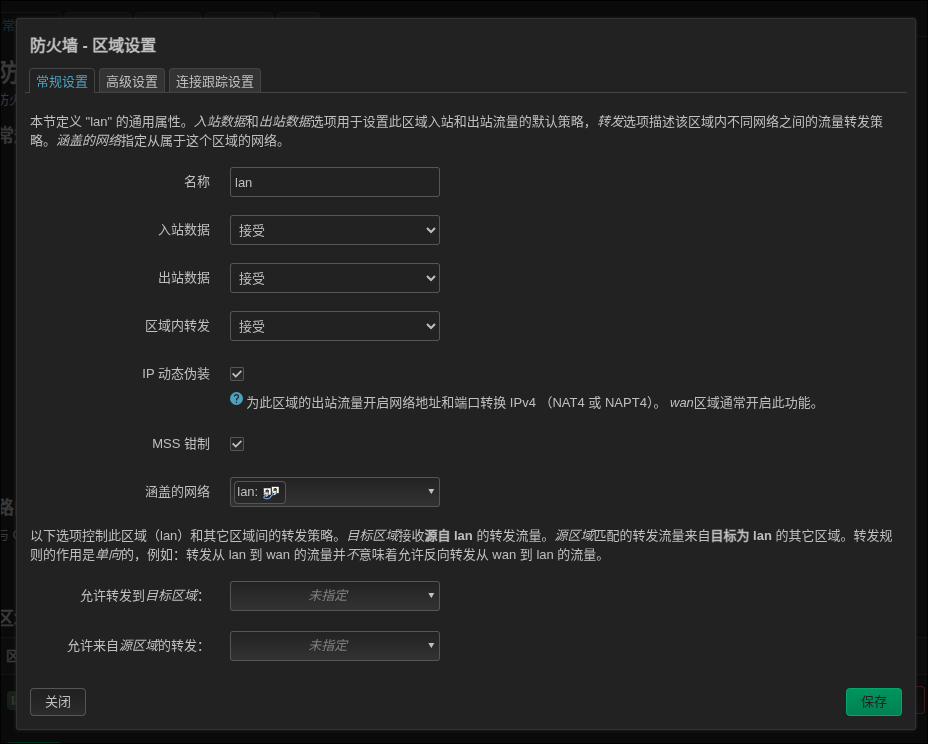Screen dimensions: 928x744
Task: Focus the 名称 input field containing lan
Action: [334, 182]
